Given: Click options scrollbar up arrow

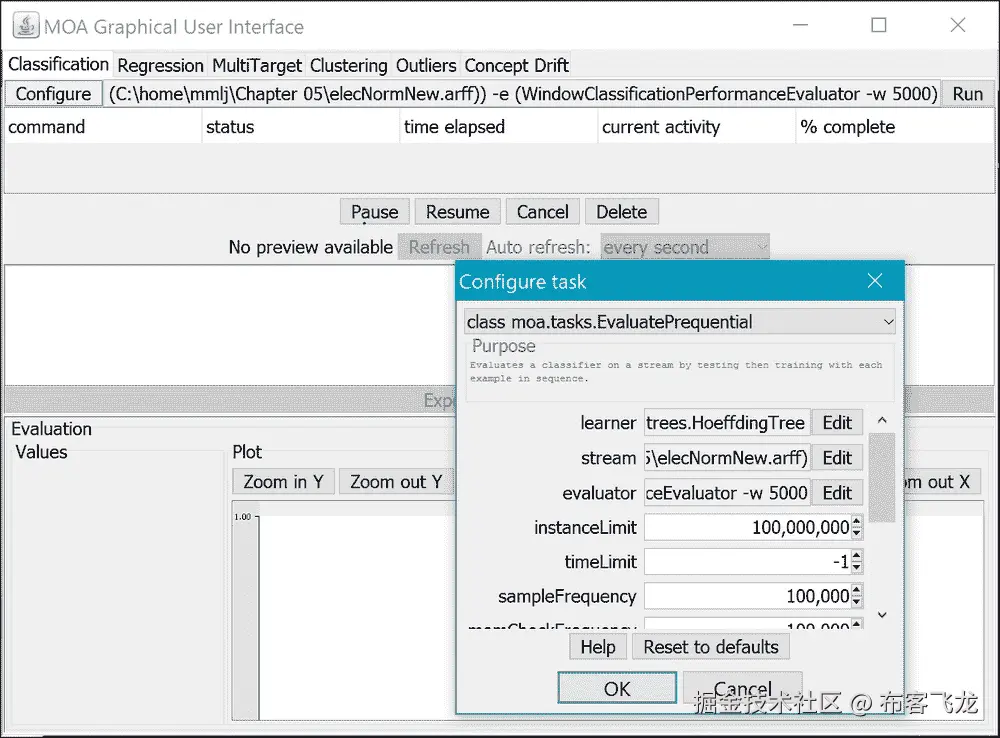Looking at the screenshot, I should (882, 420).
